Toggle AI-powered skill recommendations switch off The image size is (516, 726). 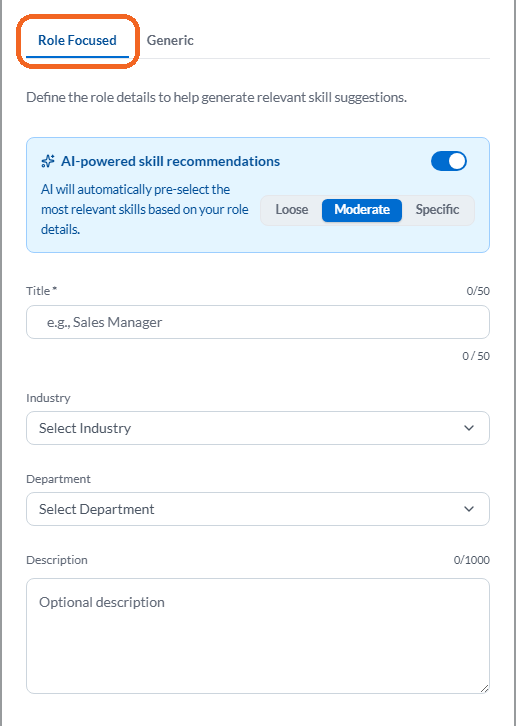(449, 161)
